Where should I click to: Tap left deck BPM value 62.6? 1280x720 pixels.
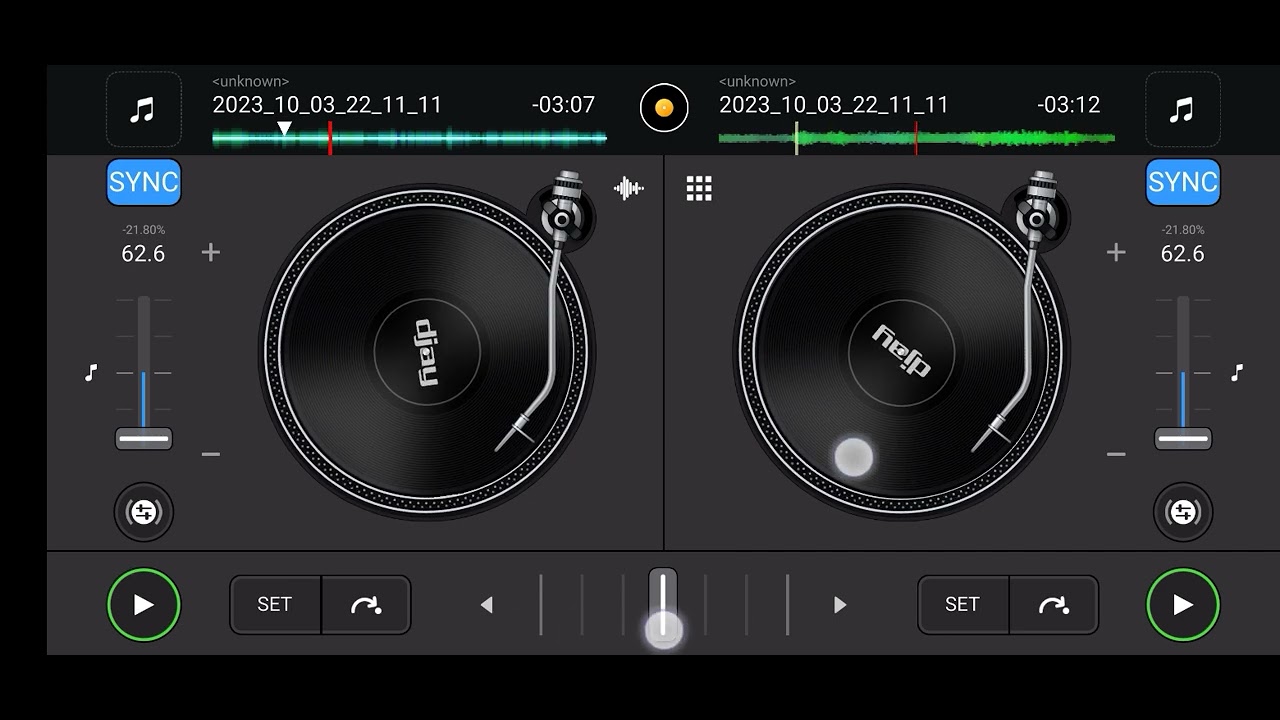[143, 254]
